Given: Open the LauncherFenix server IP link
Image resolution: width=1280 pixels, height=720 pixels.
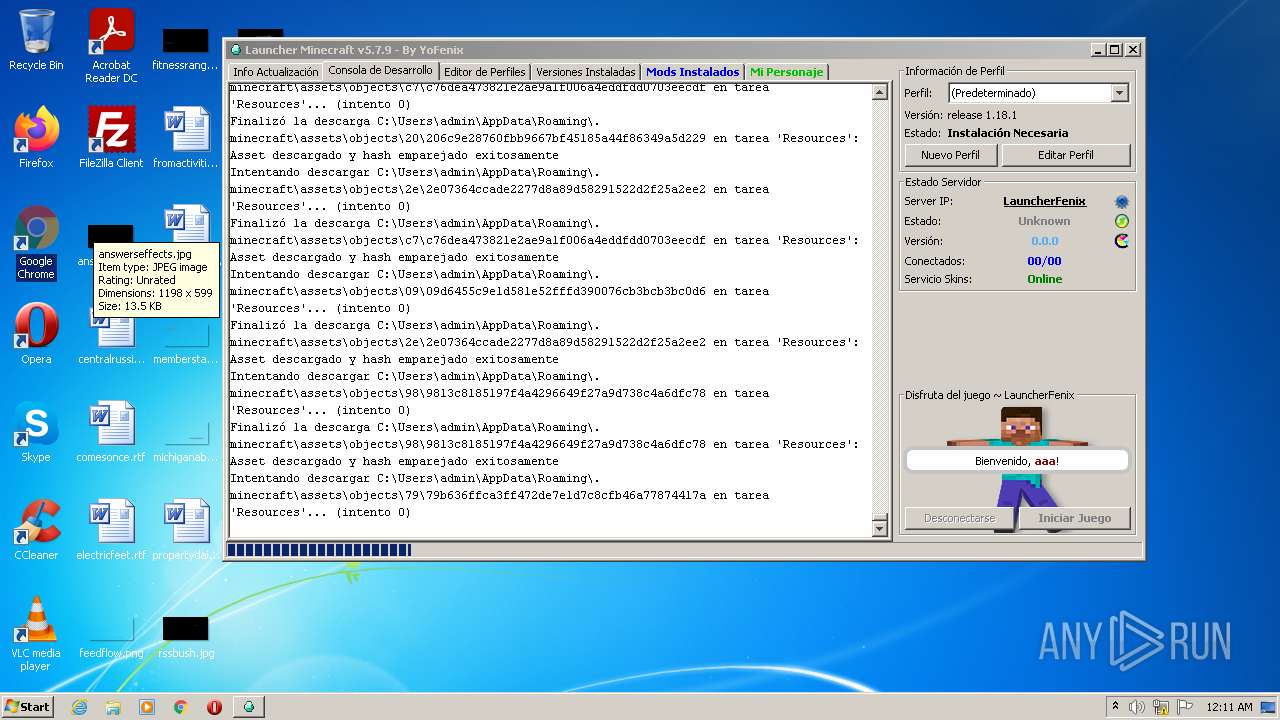Looking at the screenshot, I should [x=1044, y=202].
